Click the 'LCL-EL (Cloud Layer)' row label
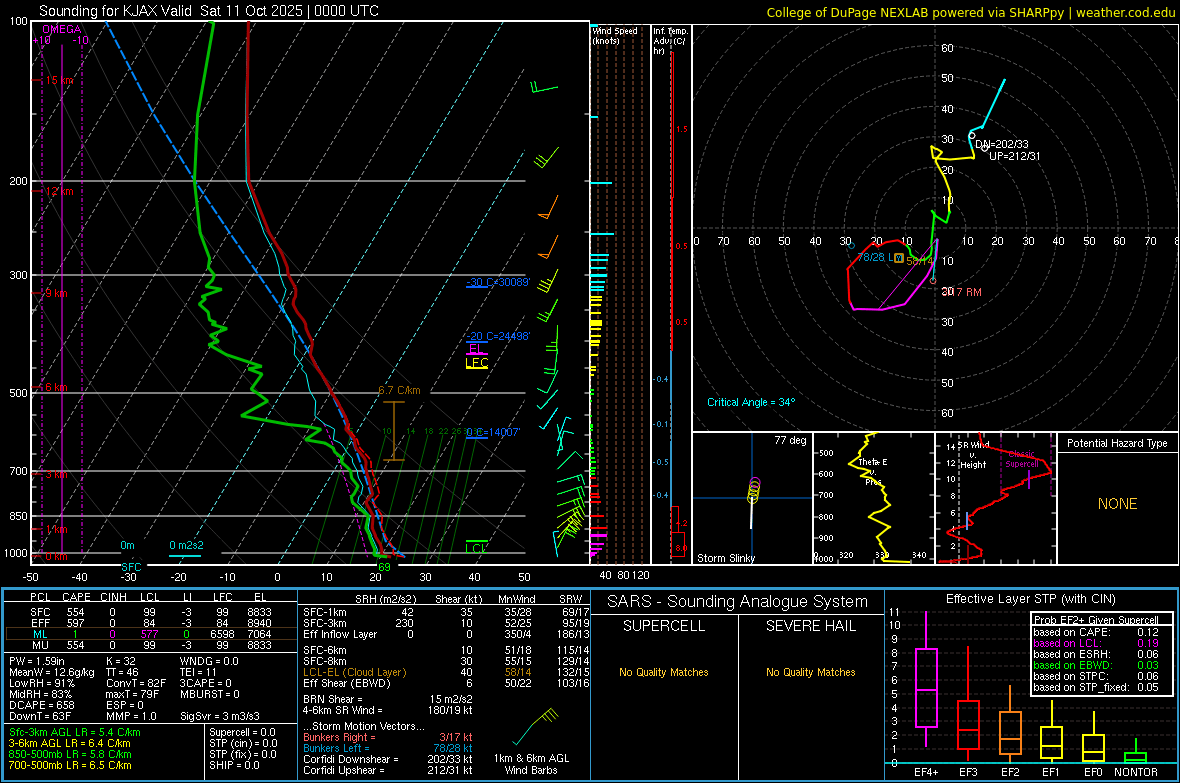Viewport: 1180px width, 783px height. [354, 672]
